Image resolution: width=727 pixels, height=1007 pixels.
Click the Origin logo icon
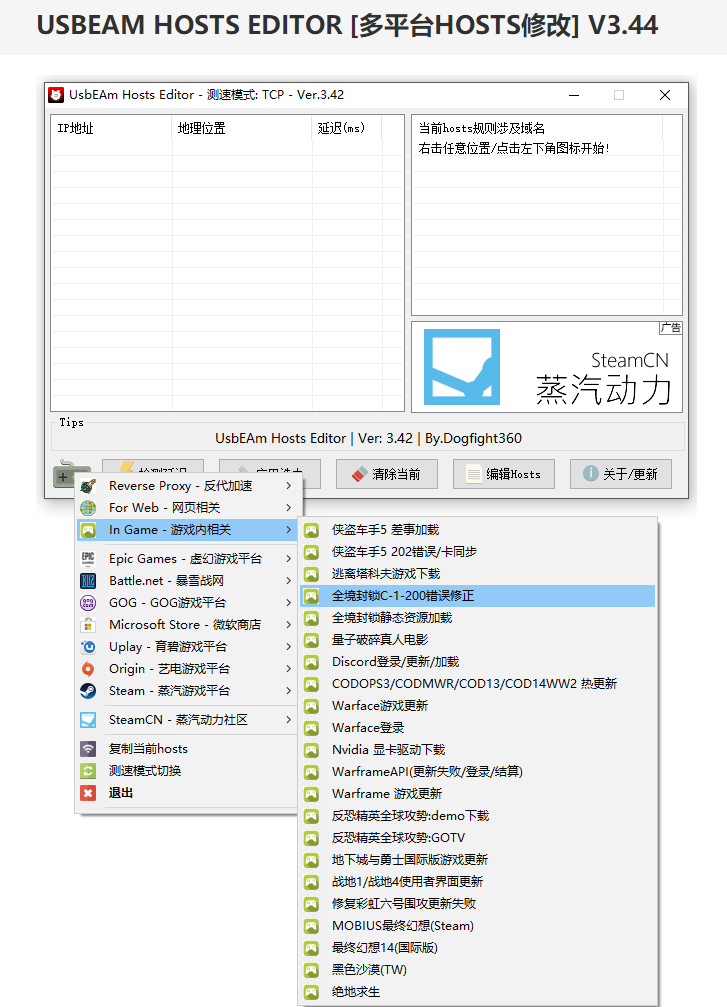click(88, 669)
